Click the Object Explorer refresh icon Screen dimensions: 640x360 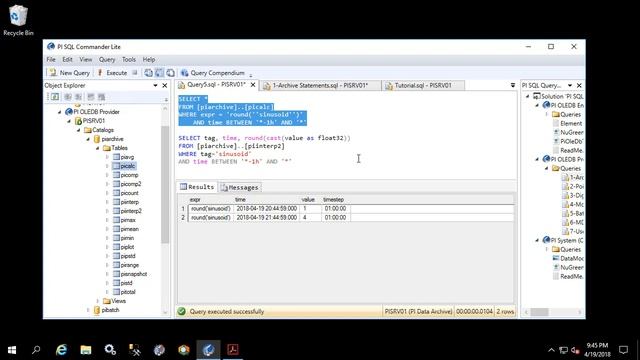pos(55,97)
